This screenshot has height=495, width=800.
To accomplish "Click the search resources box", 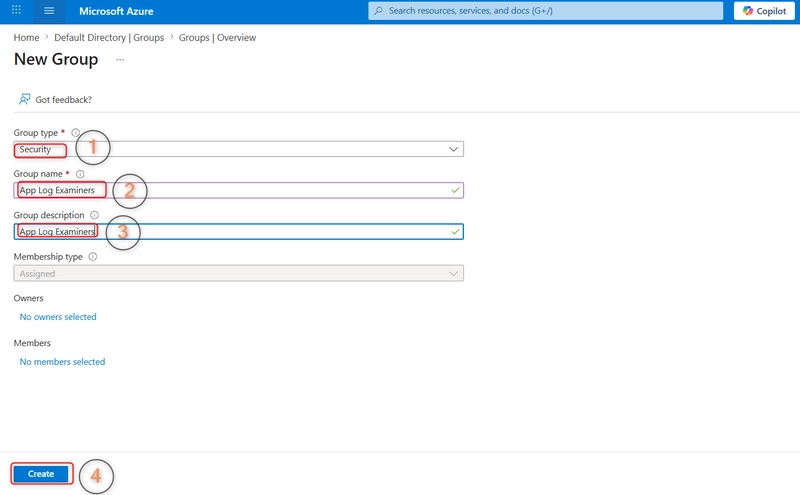I will click(545, 11).
